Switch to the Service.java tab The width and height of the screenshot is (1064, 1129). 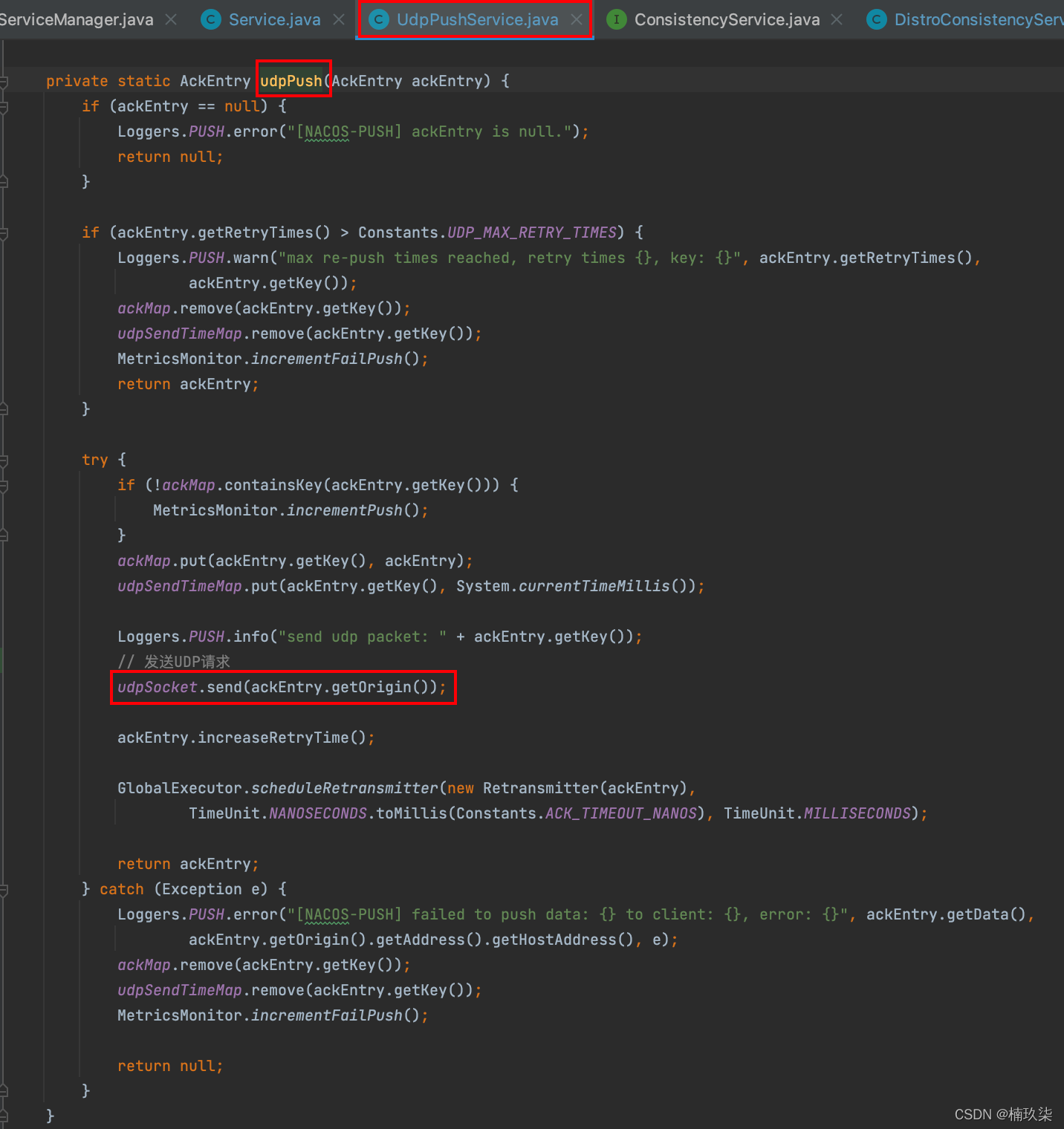pos(275,19)
